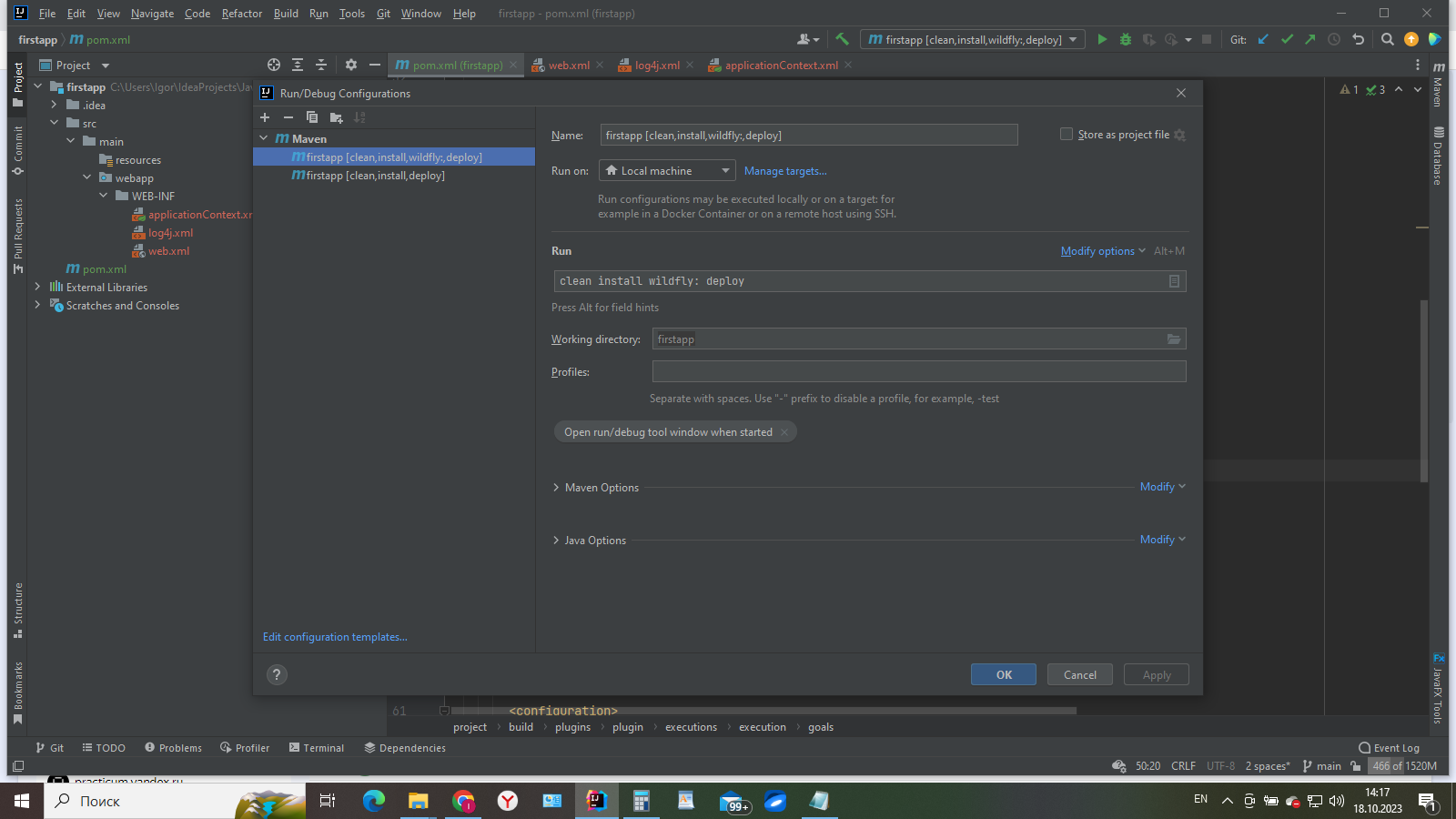Switch to log4j.xml editor tab
Screen dimensions: 1456x819
tap(657, 65)
